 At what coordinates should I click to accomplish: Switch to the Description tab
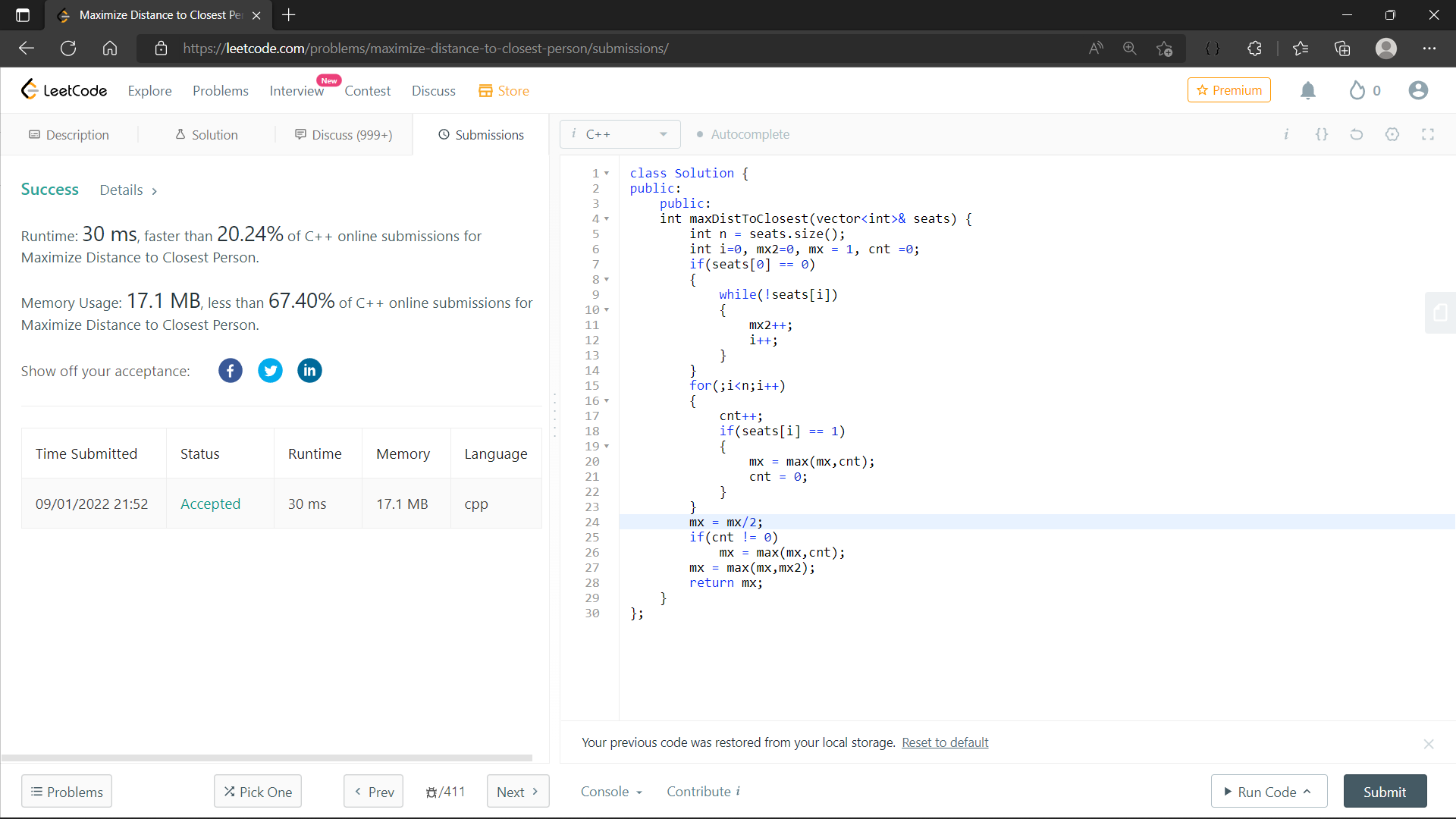pyautogui.click(x=69, y=135)
